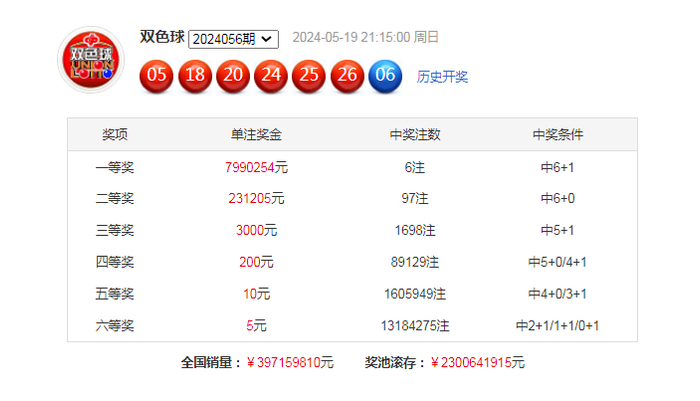Click winner count 1698注
700x401 pixels.
click(415, 230)
